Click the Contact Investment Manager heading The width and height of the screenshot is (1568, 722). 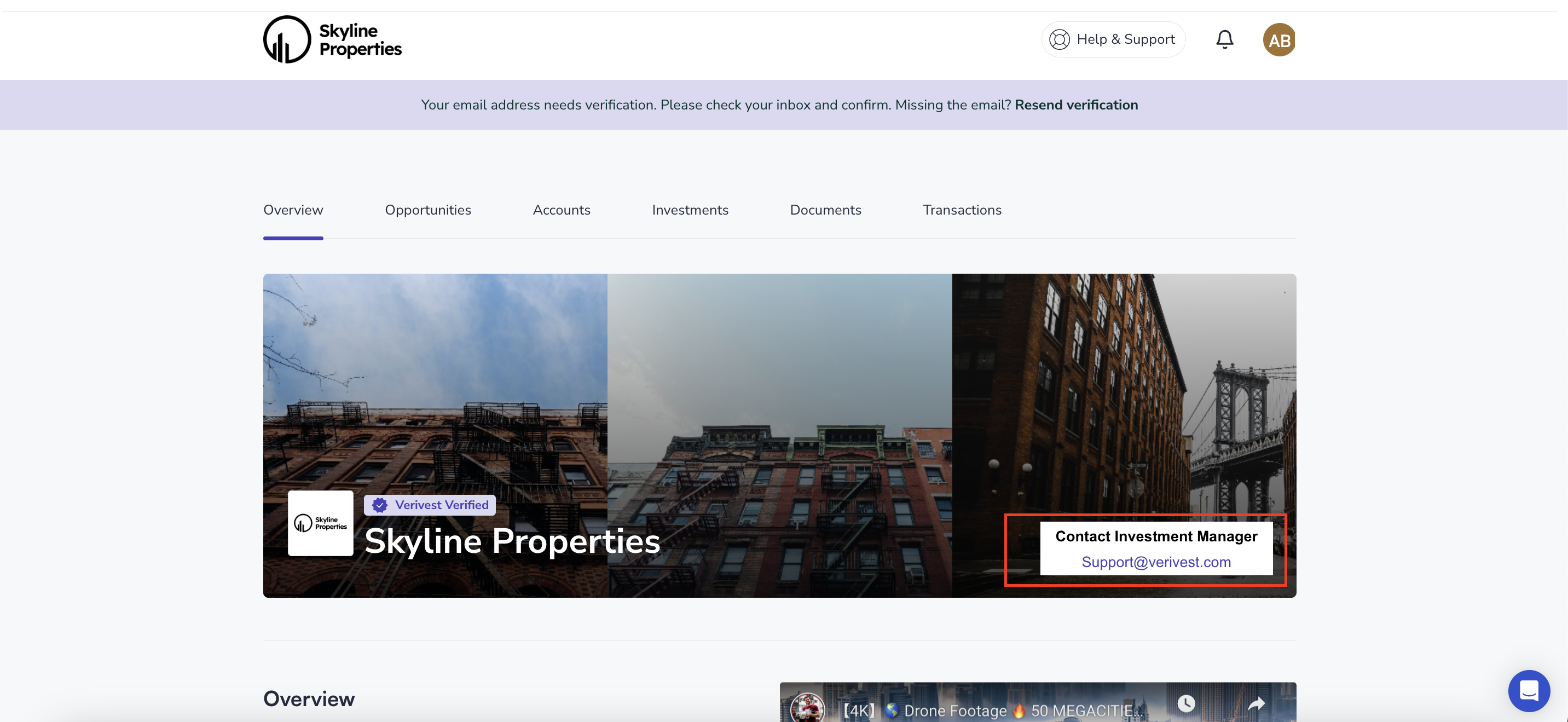coord(1155,536)
